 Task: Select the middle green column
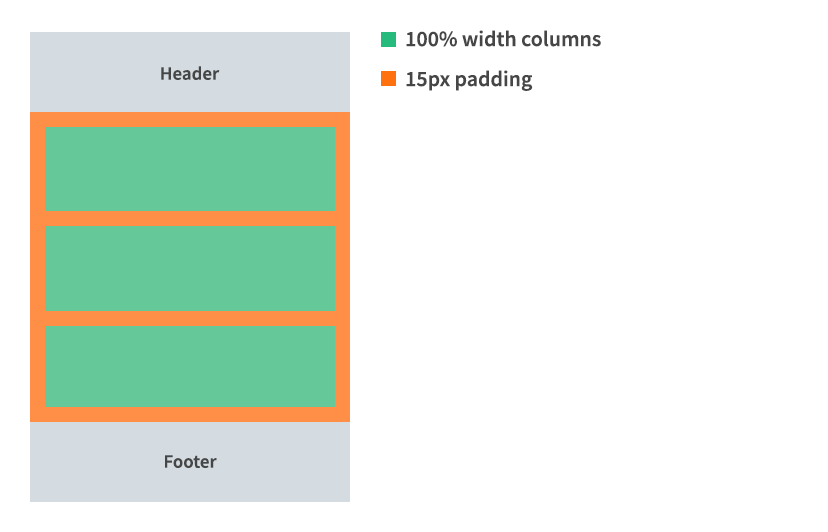tap(190, 268)
